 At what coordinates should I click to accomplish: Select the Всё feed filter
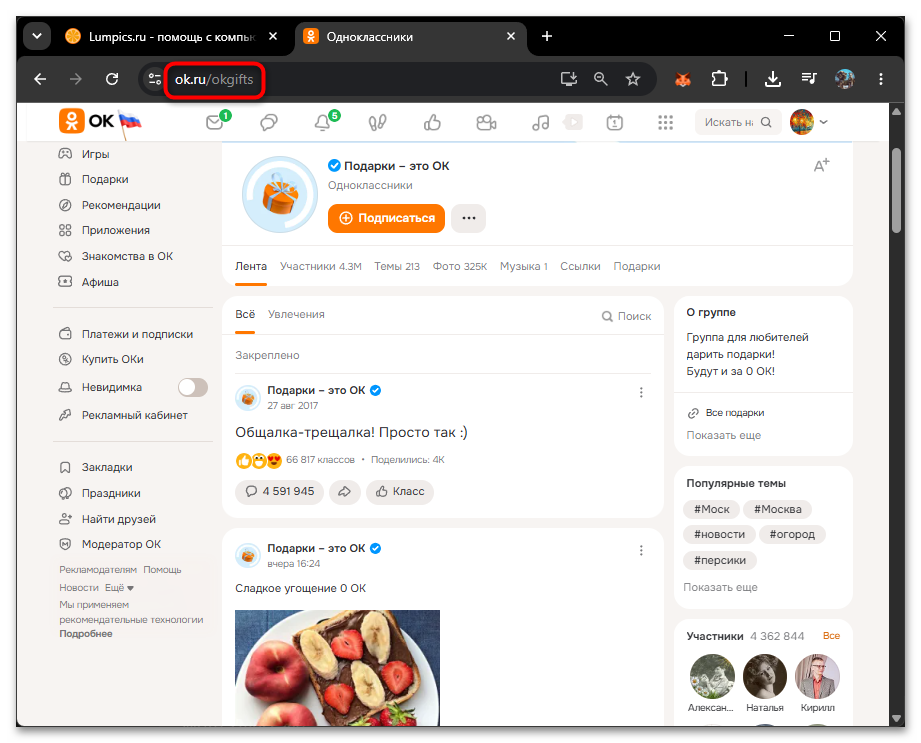click(x=245, y=314)
